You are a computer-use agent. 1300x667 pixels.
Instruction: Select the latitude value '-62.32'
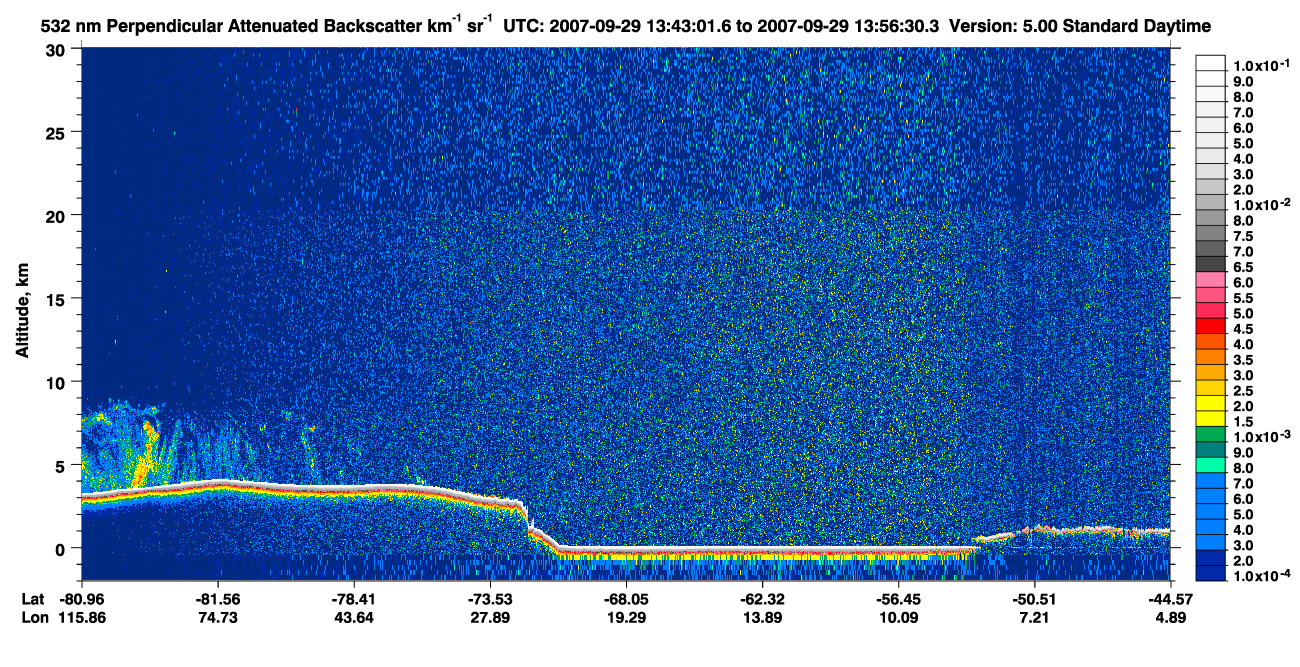tap(762, 599)
